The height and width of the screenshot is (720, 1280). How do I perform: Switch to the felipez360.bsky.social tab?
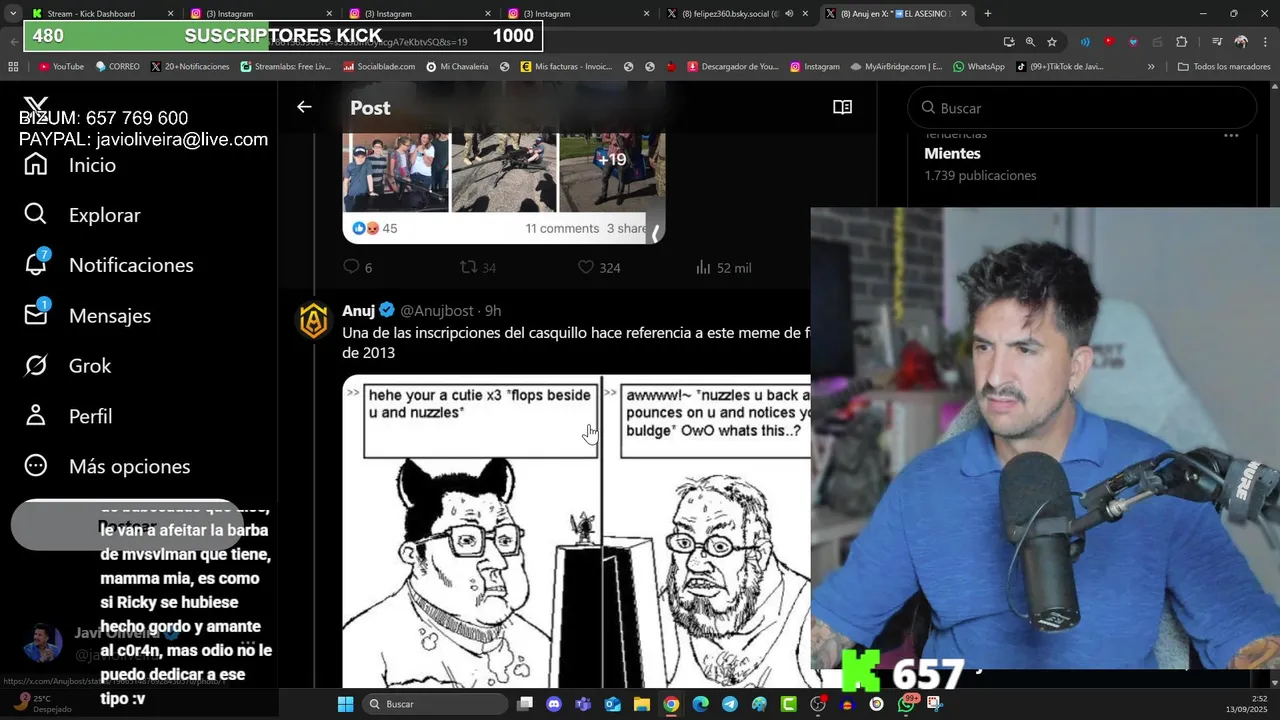(x=735, y=14)
